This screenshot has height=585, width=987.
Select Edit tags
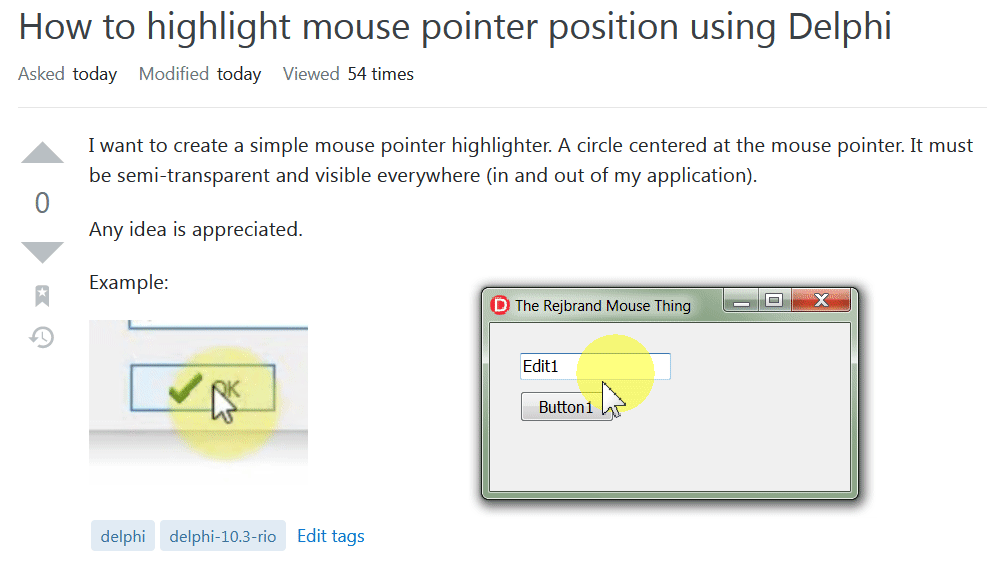[x=331, y=536]
